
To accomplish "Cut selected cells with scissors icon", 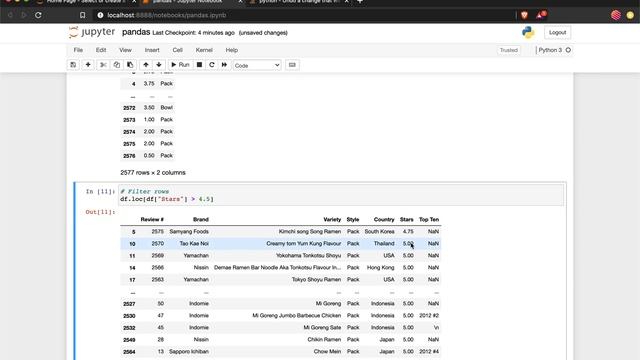I will coord(103,65).
